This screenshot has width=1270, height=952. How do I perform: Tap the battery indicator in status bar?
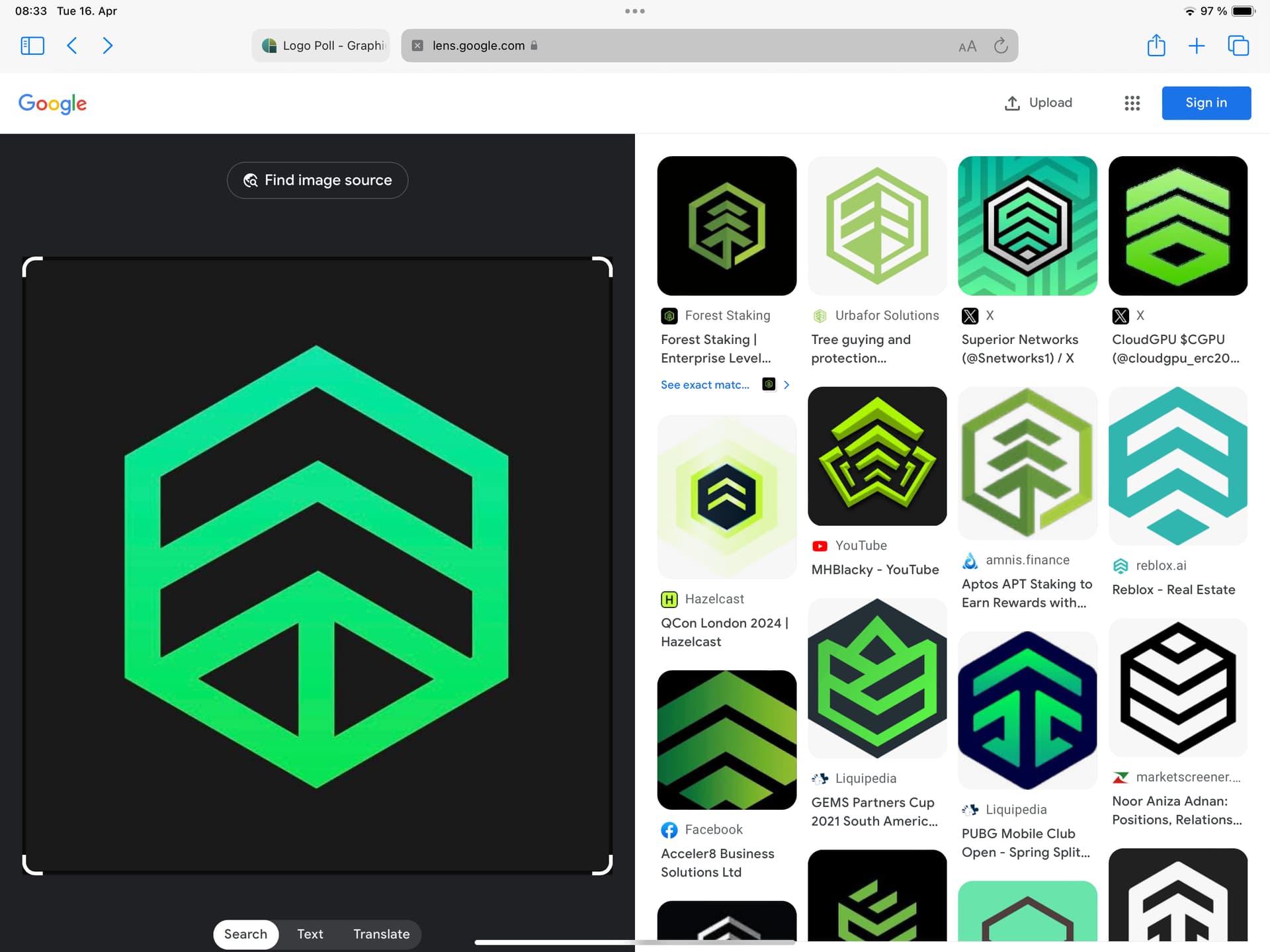(x=1243, y=11)
